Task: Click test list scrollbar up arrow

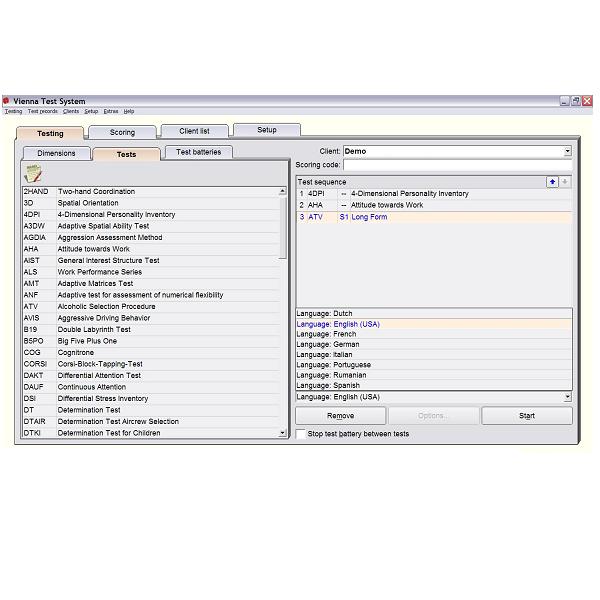Action: point(282,191)
